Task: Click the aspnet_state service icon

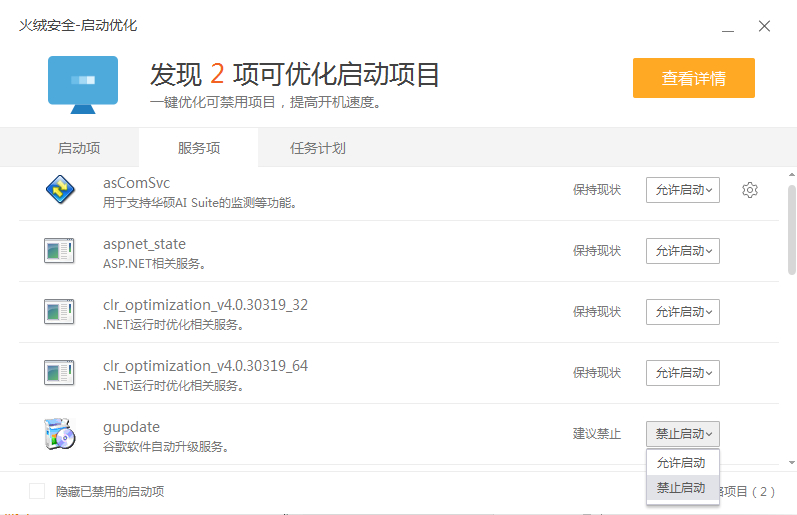Action: coord(59,251)
